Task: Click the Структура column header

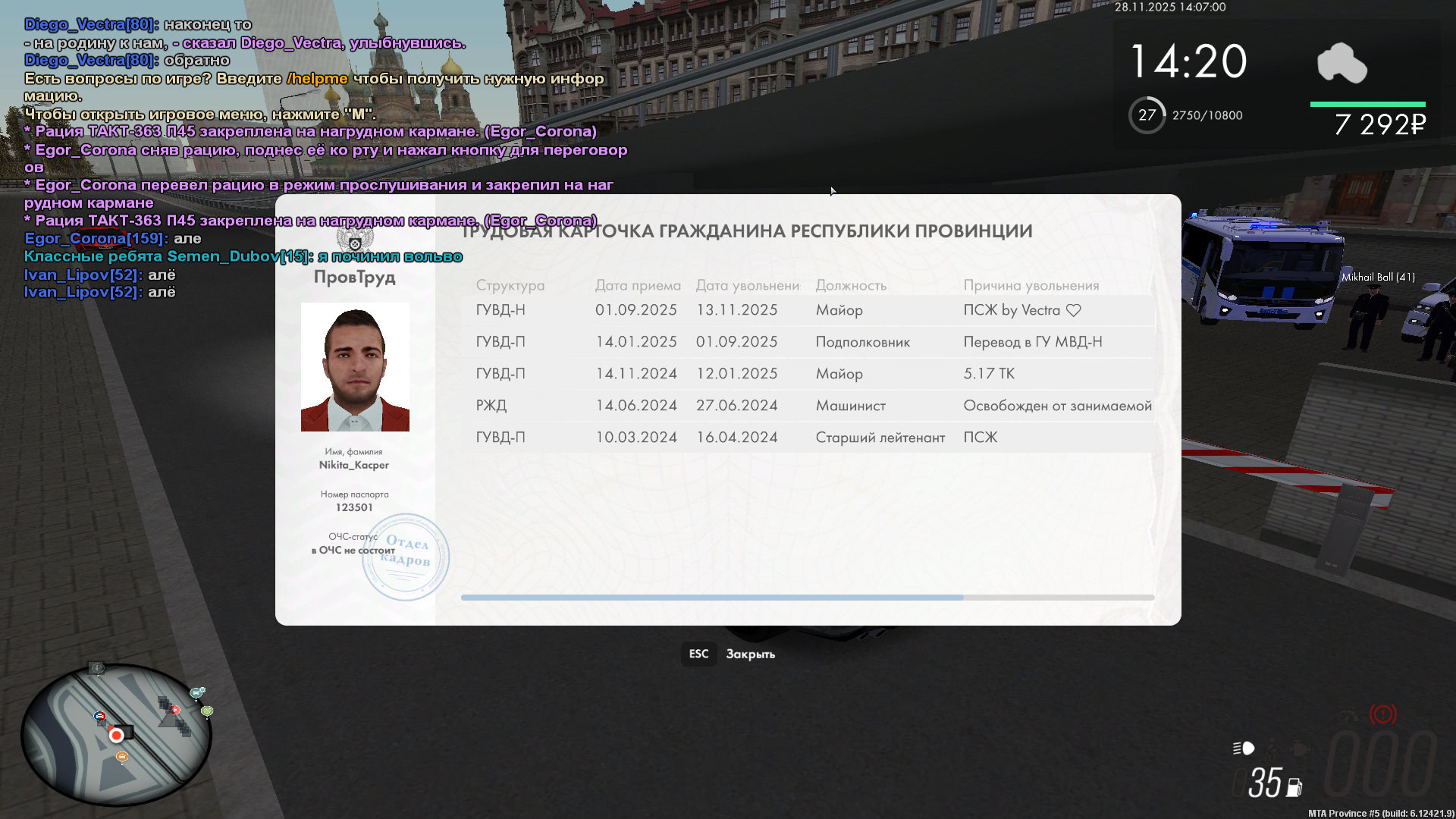Action: (510, 285)
